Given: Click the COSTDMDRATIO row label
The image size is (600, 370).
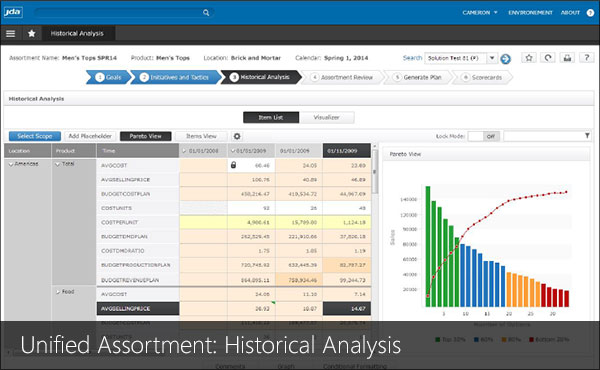Looking at the screenshot, I should (123, 251).
